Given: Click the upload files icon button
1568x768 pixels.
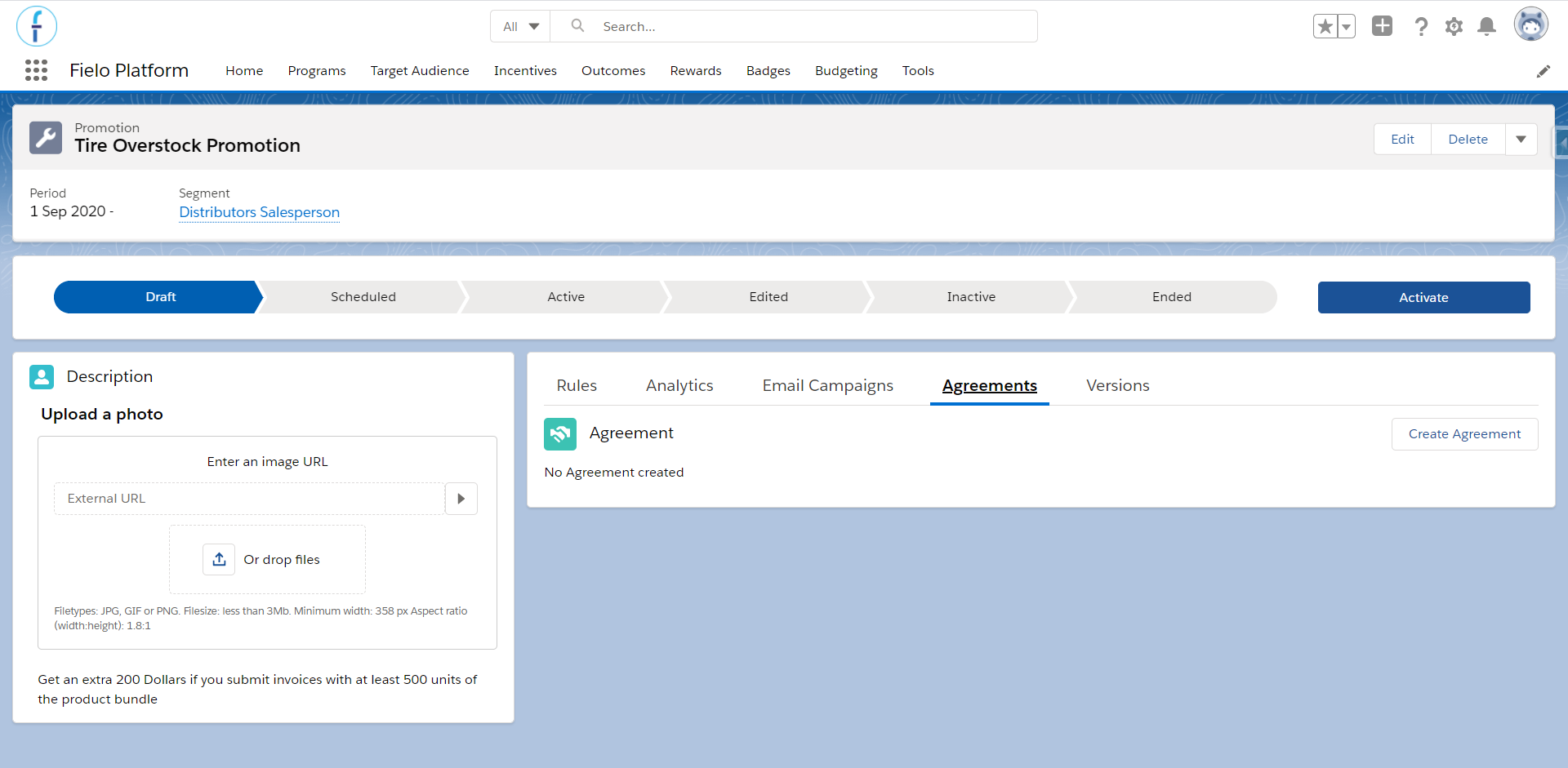Looking at the screenshot, I should tap(219, 559).
